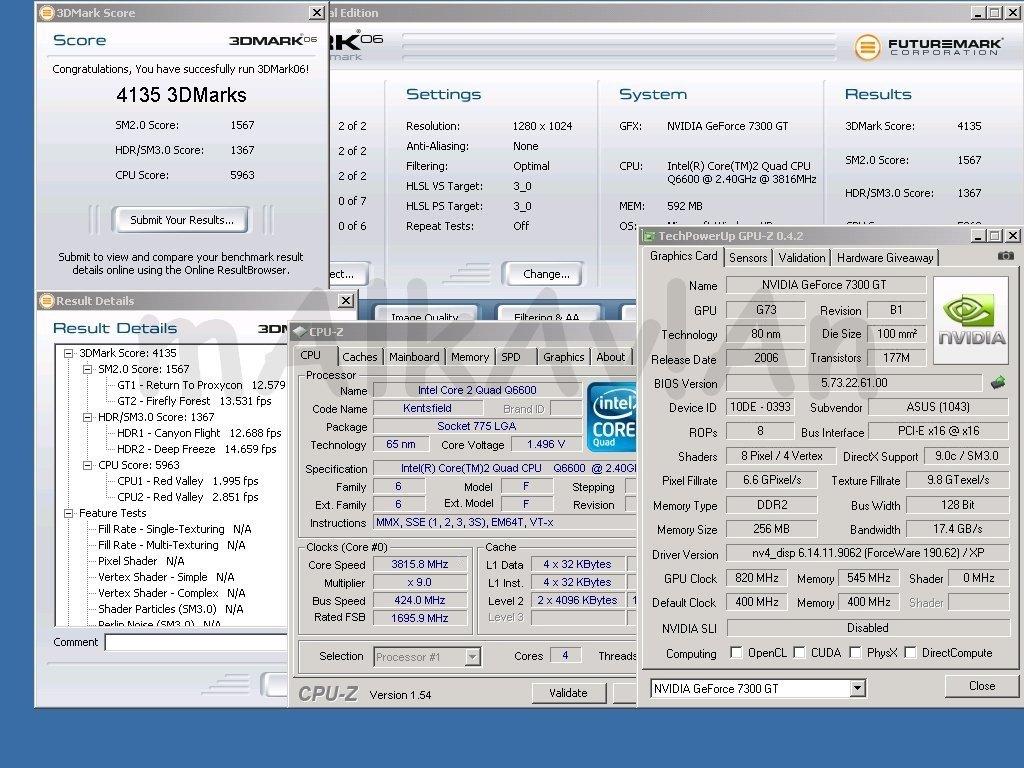
Task: Enable the OpenCL checkbox in GPU-Z
Action: tap(737, 652)
